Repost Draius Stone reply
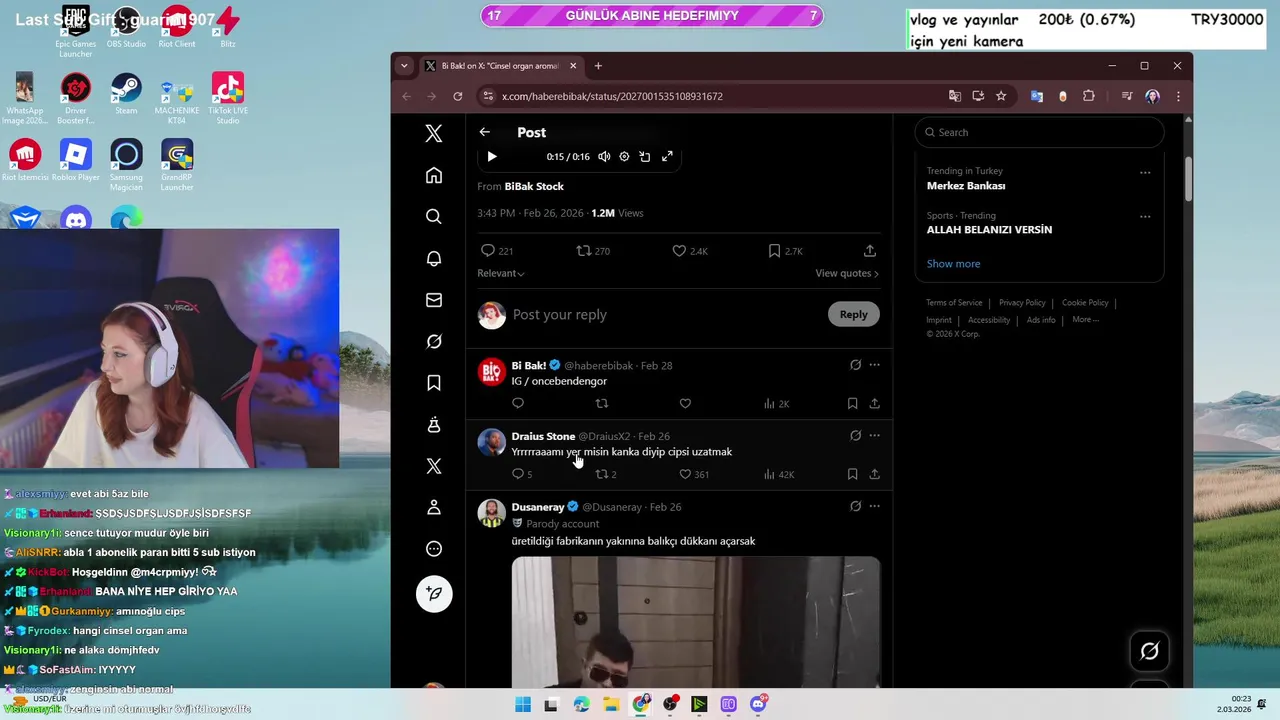 click(x=606, y=474)
